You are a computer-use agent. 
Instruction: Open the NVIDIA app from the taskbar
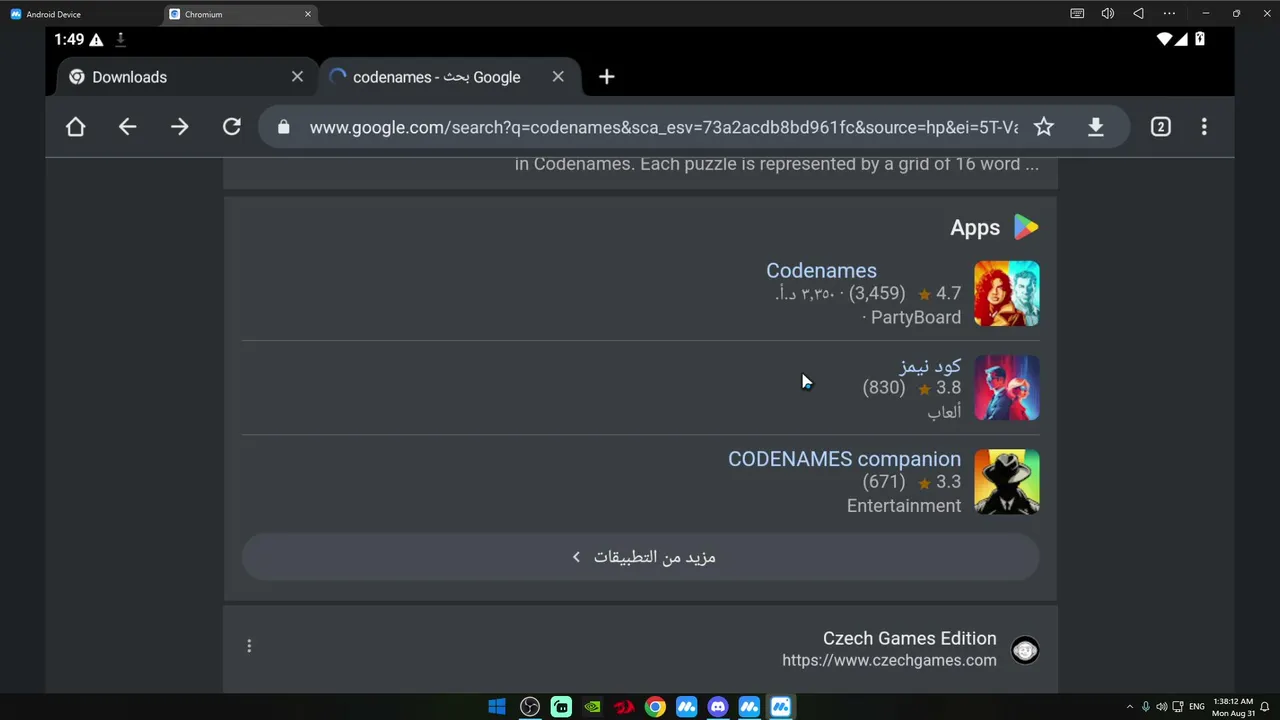point(592,707)
